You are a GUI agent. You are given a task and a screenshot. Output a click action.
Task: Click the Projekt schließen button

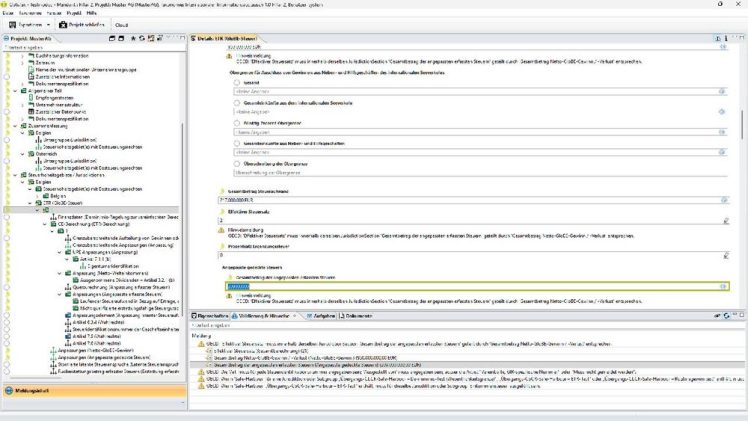point(82,25)
